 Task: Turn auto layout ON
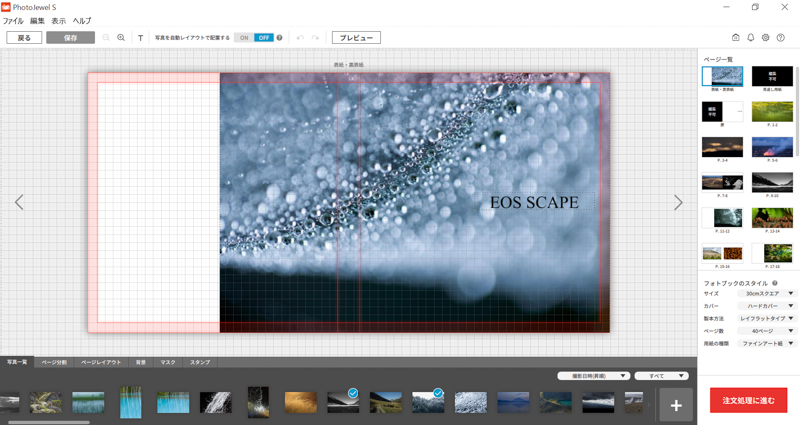point(244,38)
